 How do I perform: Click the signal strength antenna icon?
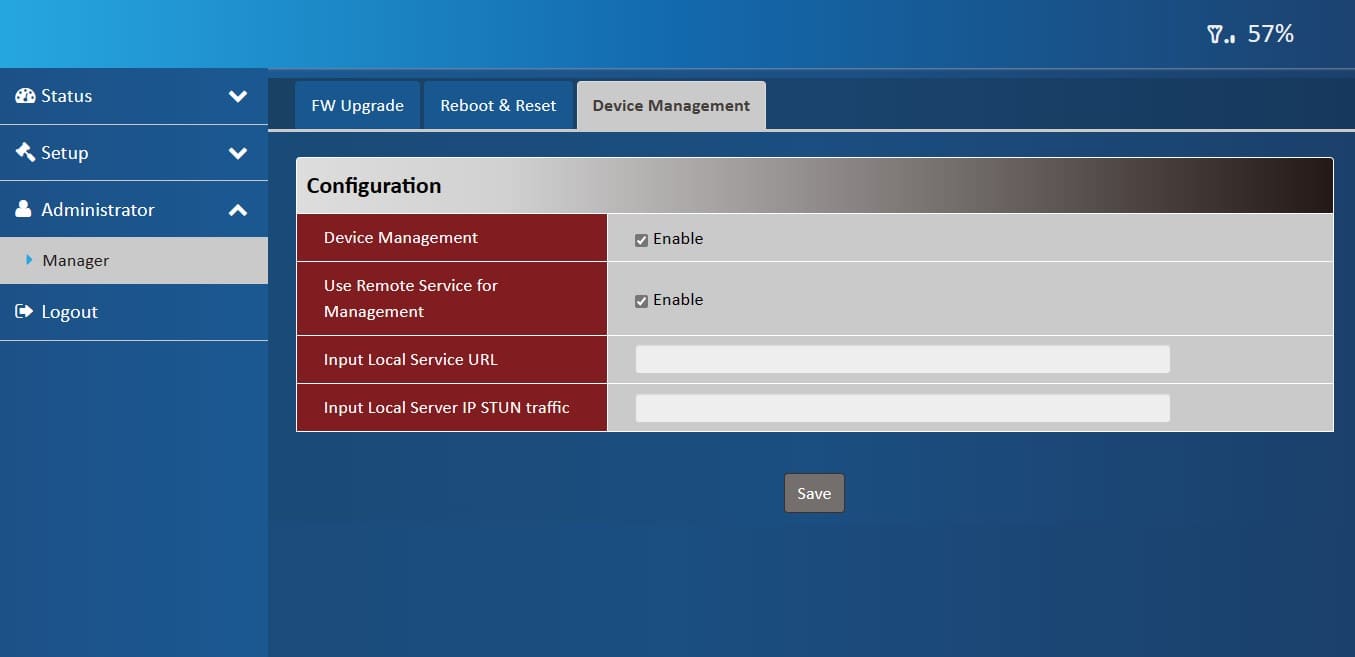(1220, 35)
